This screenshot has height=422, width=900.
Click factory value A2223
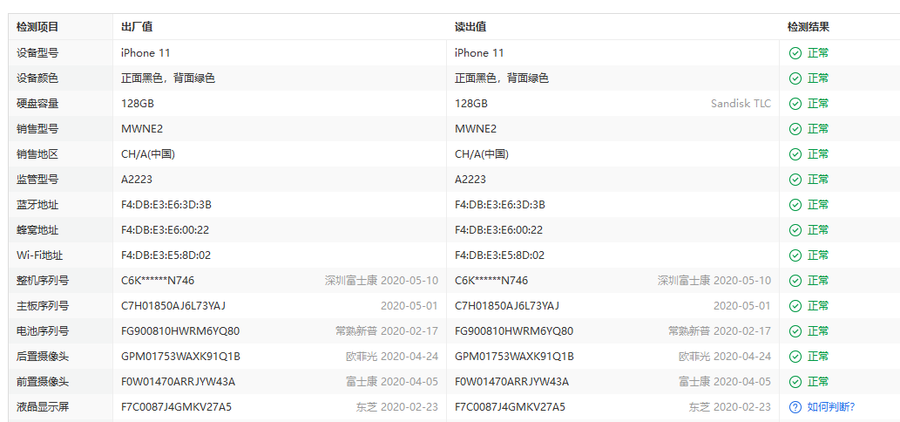tap(137, 180)
